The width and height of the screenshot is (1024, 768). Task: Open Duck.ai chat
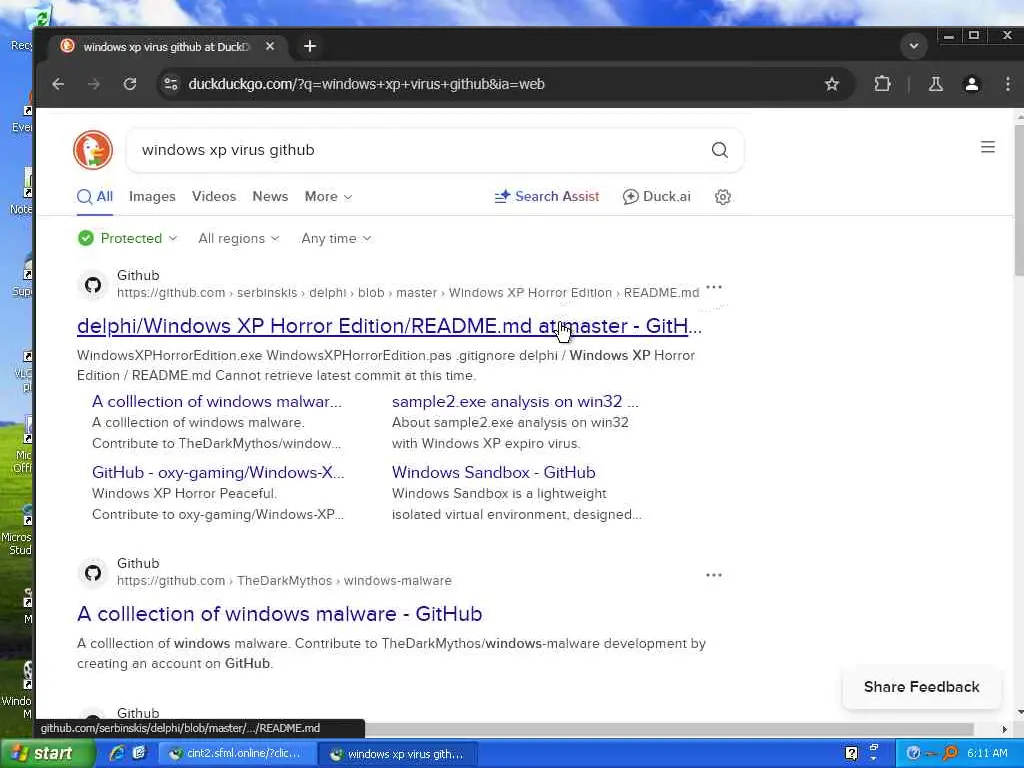click(x=656, y=197)
